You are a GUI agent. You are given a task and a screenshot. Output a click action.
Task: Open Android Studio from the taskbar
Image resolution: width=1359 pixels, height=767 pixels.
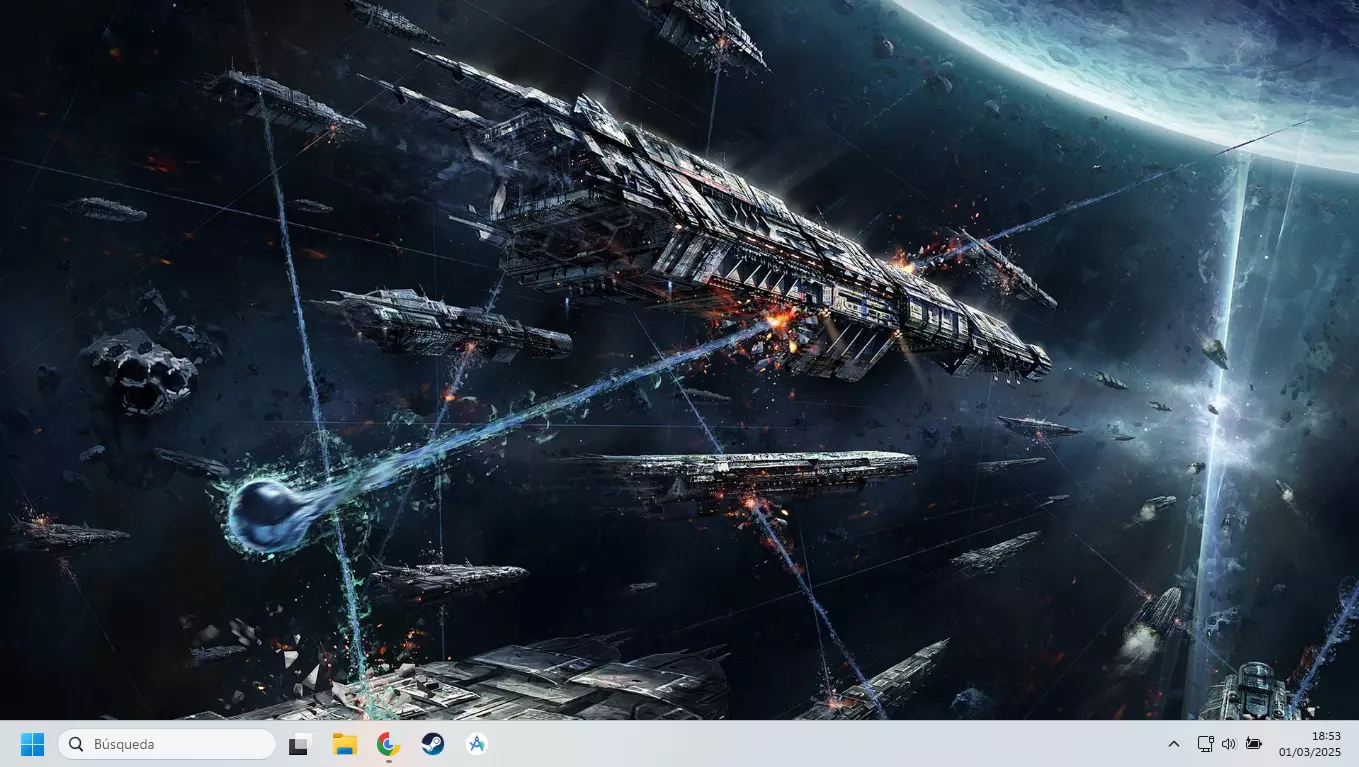point(477,744)
